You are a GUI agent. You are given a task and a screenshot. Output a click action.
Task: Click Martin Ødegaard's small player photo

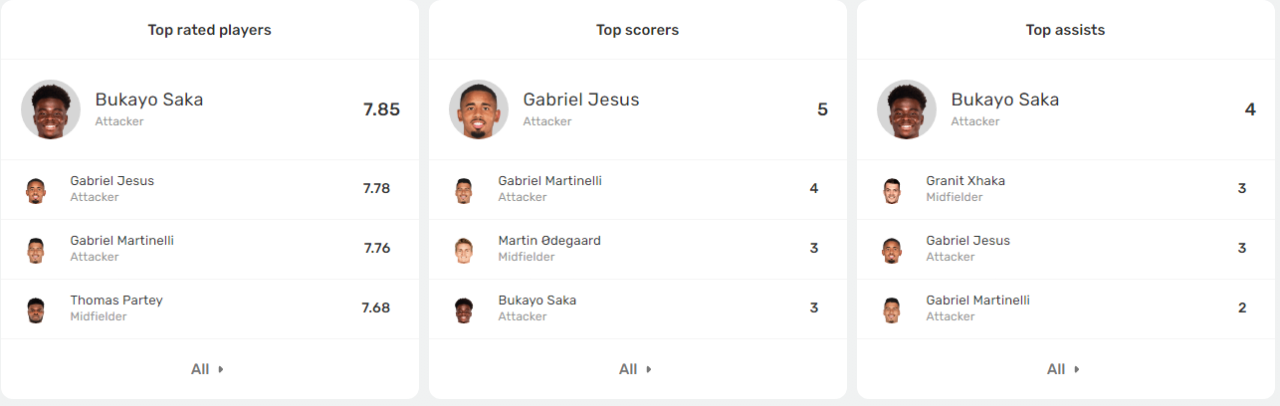(x=464, y=249)
